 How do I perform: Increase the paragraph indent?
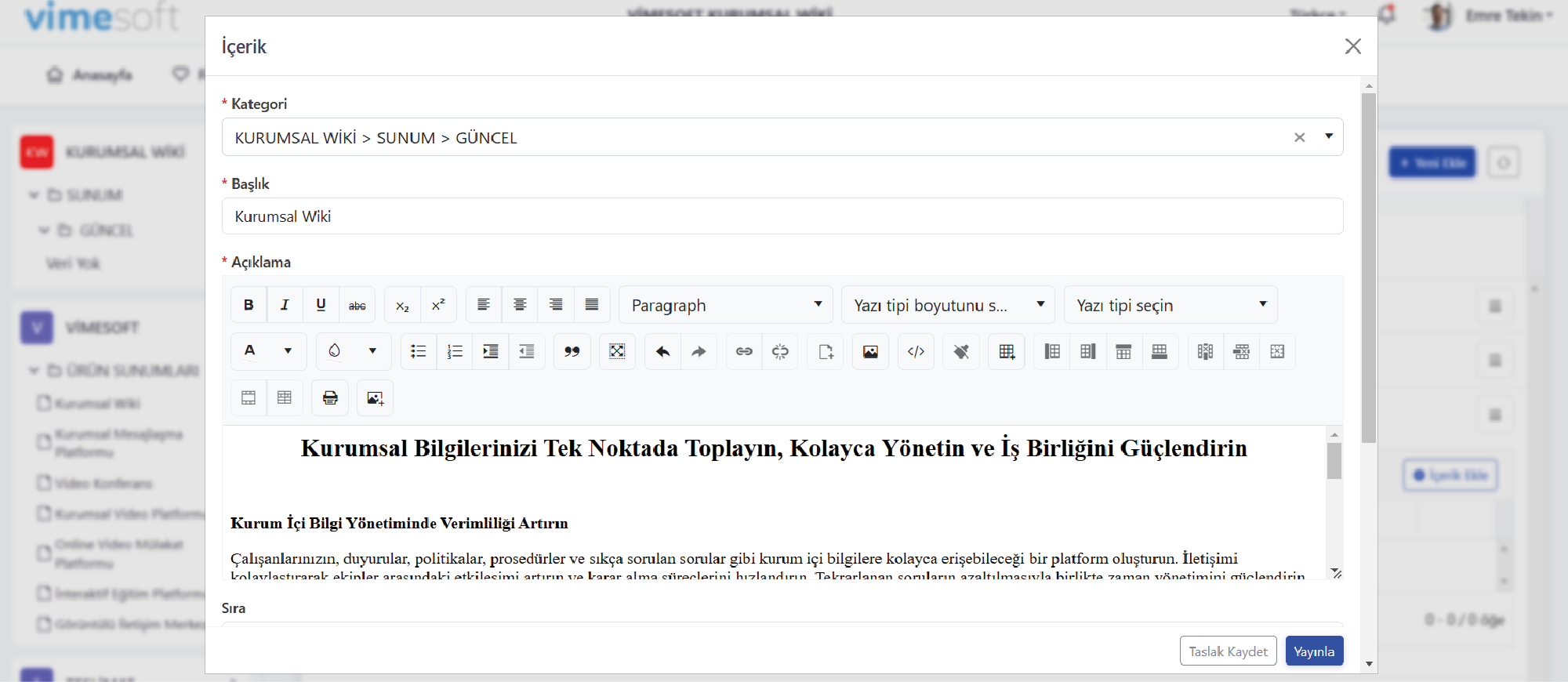pos(491,351)
